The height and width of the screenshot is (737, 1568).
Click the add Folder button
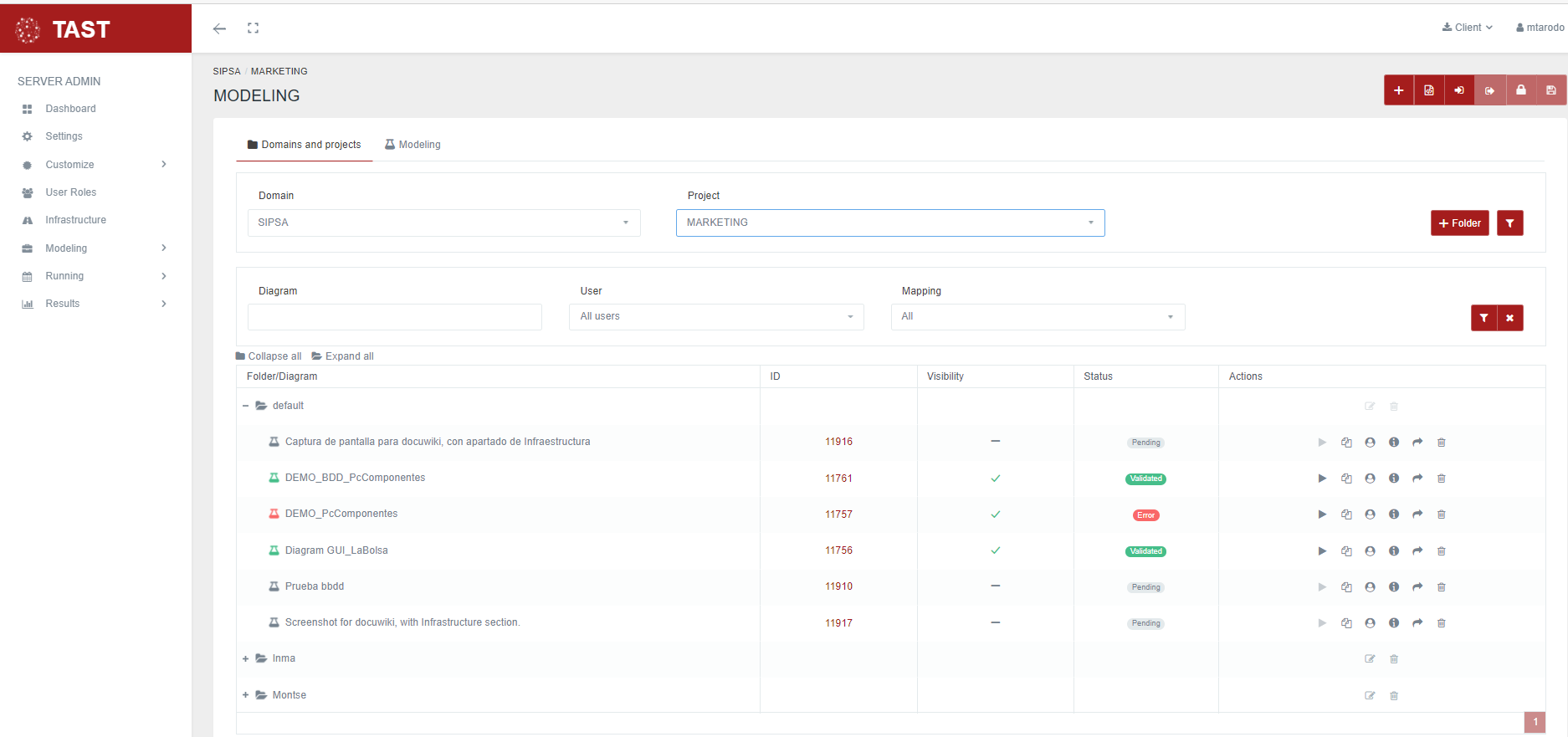coord(1459,223)
